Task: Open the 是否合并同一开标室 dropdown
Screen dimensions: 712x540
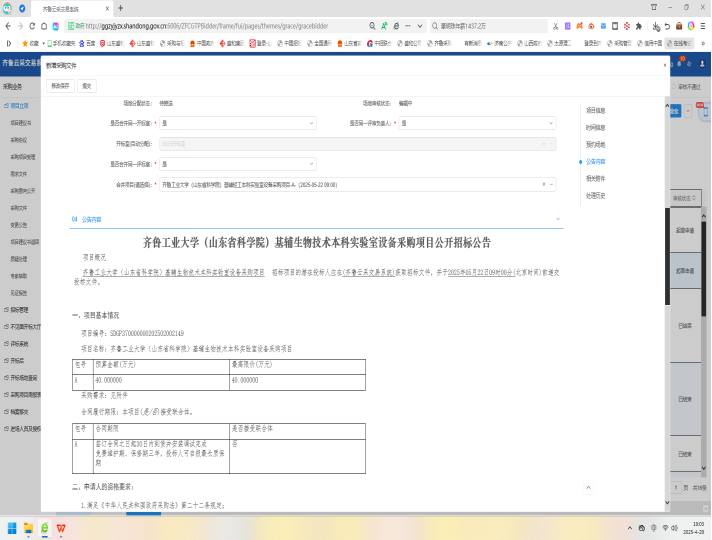Action: (x=237, y=123)
